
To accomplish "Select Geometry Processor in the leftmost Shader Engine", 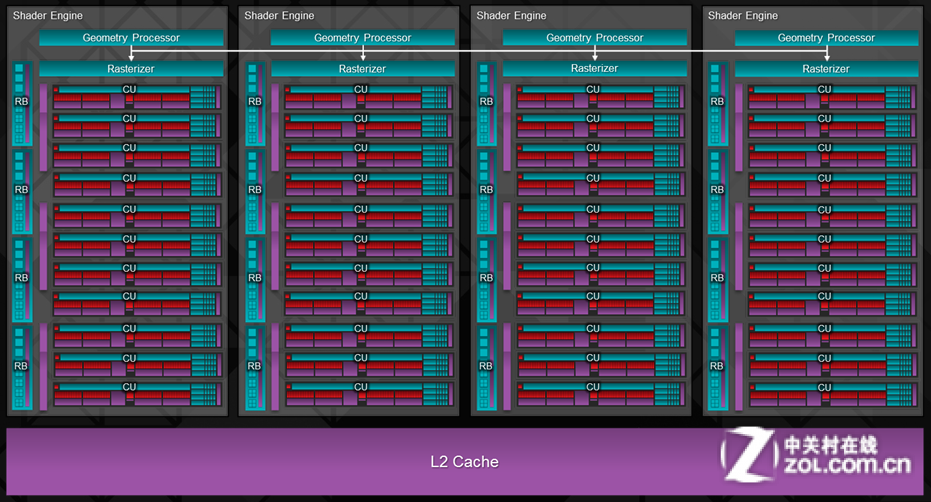I will (130, 38).
